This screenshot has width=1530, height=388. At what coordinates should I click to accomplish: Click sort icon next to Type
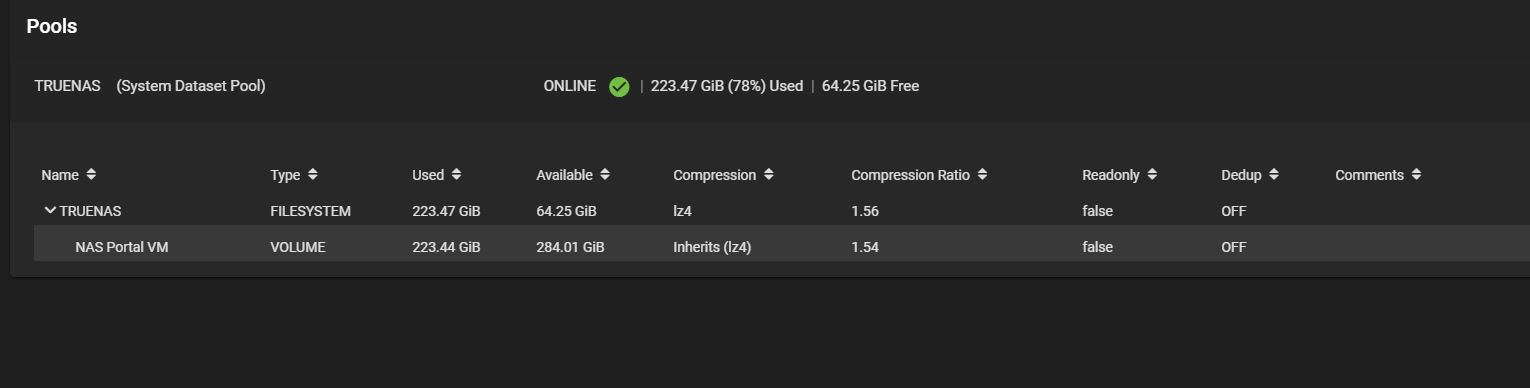click(x=313, y=175)
